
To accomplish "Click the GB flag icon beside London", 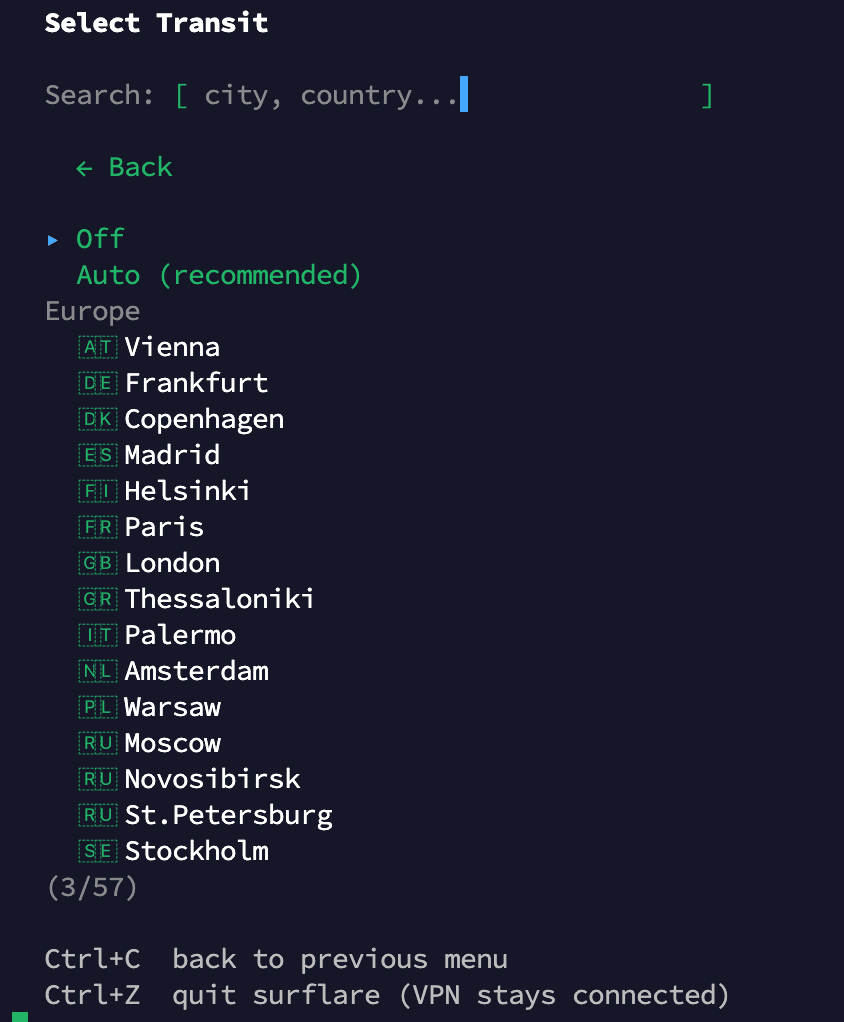I will (98, 563).
